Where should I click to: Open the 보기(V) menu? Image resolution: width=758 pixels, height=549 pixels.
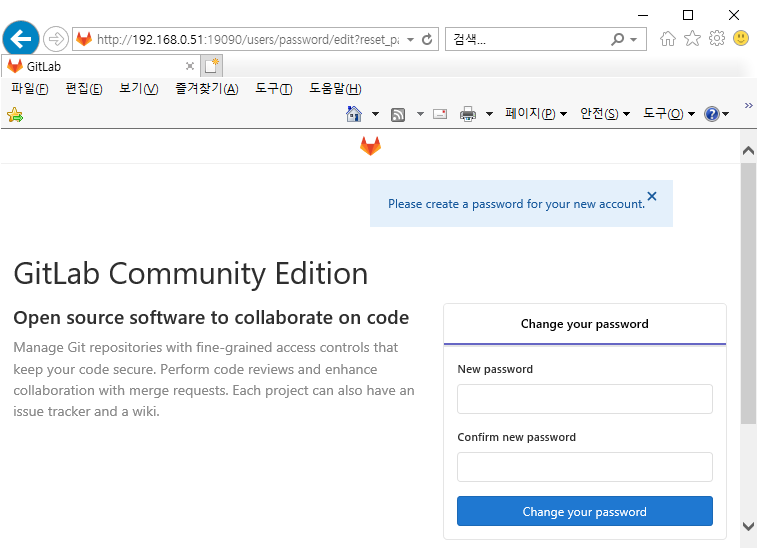pyautogui.click(x=139, y=89)
